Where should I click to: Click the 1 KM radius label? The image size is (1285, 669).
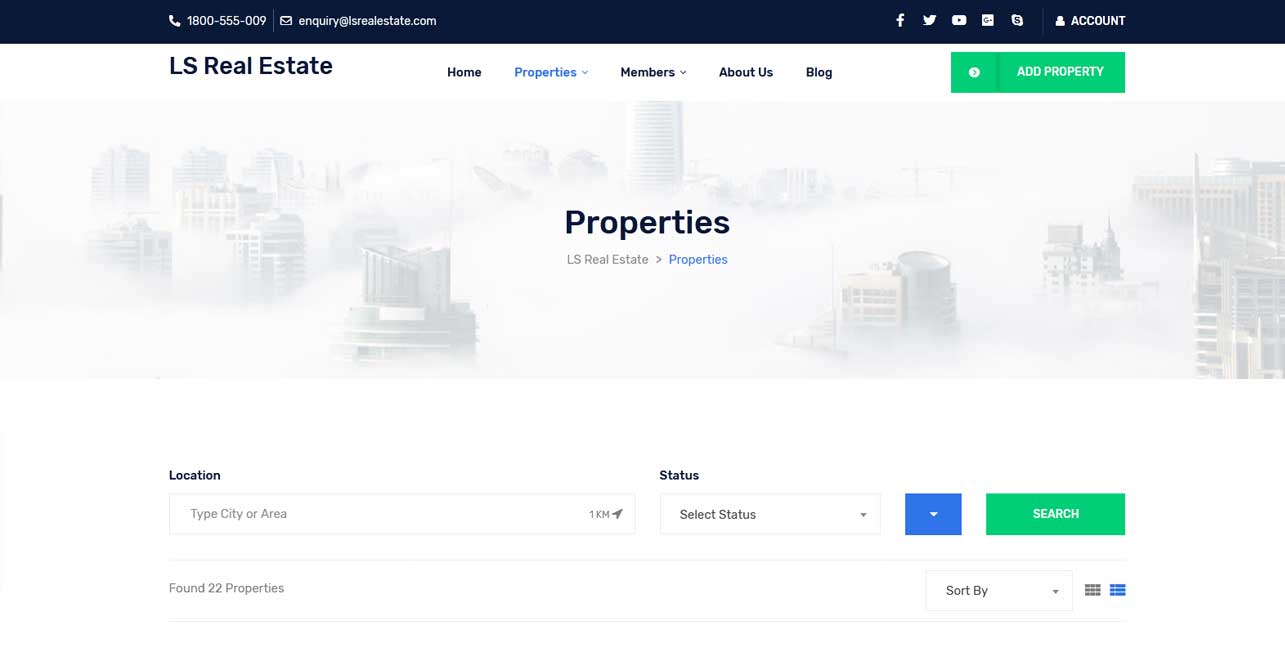click(x=599, y=514)
